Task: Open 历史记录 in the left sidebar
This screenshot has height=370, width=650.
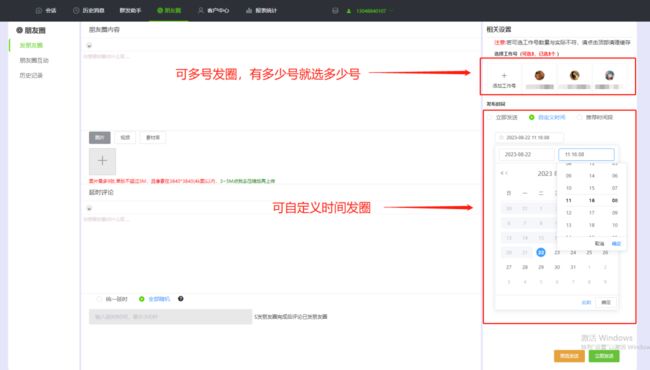Action: pyautogui.click(x=31, y=75)
